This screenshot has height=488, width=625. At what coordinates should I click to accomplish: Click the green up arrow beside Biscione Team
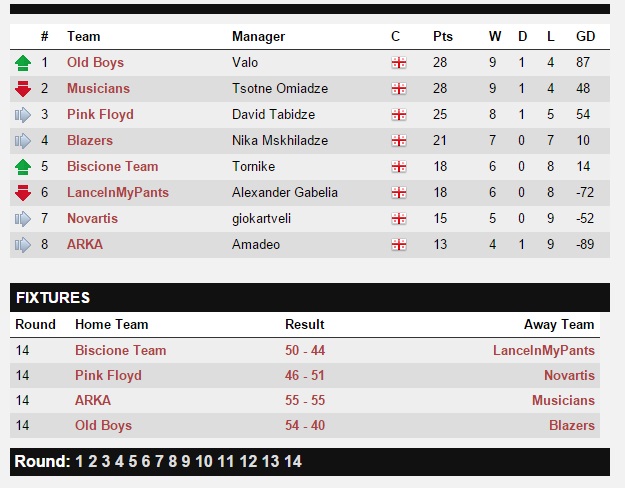(x=23, y=167)
